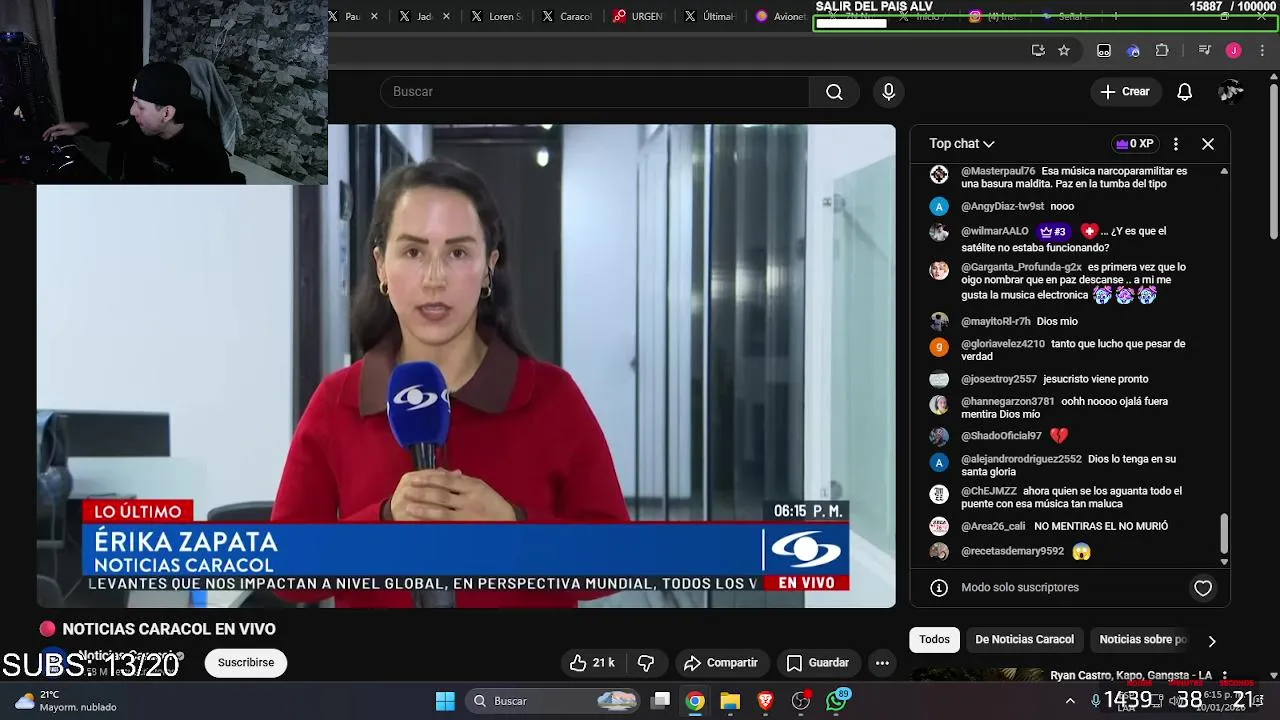The width and height of the screenshot is (1280, 720).
Task: Click @gloriavelez4210 username in chat
Action: click(1002, 343)
